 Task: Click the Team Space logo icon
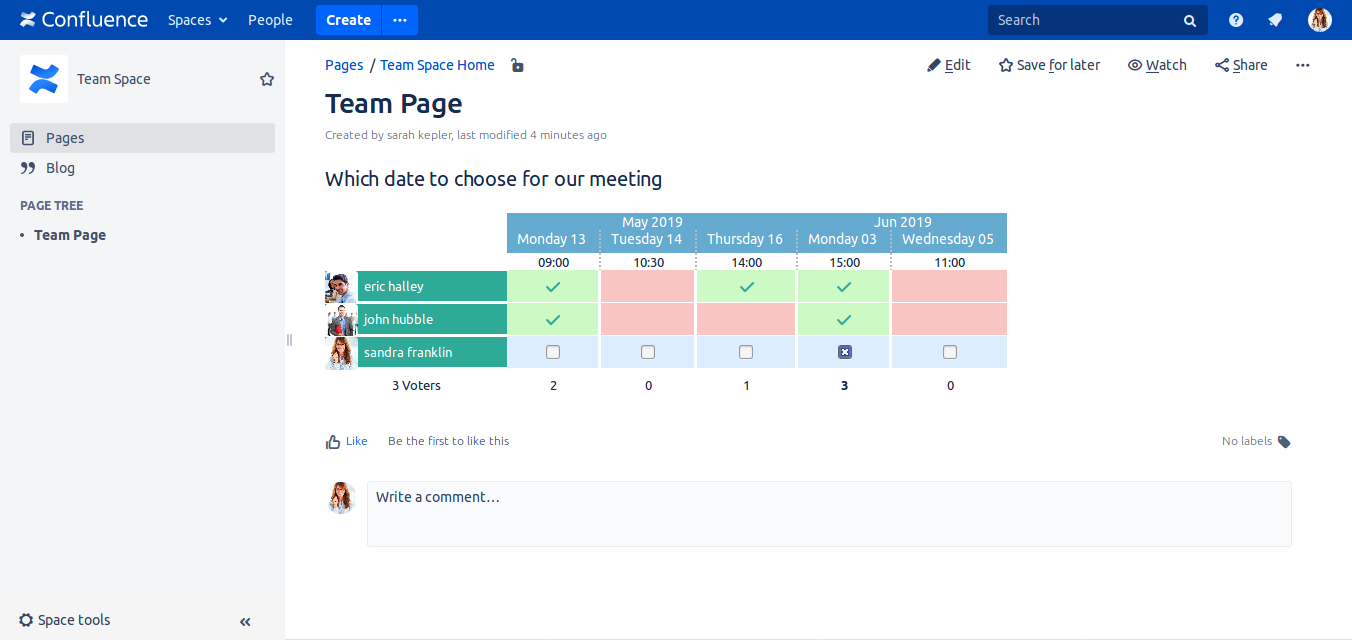pyautogui.click(x=44, y=79)
